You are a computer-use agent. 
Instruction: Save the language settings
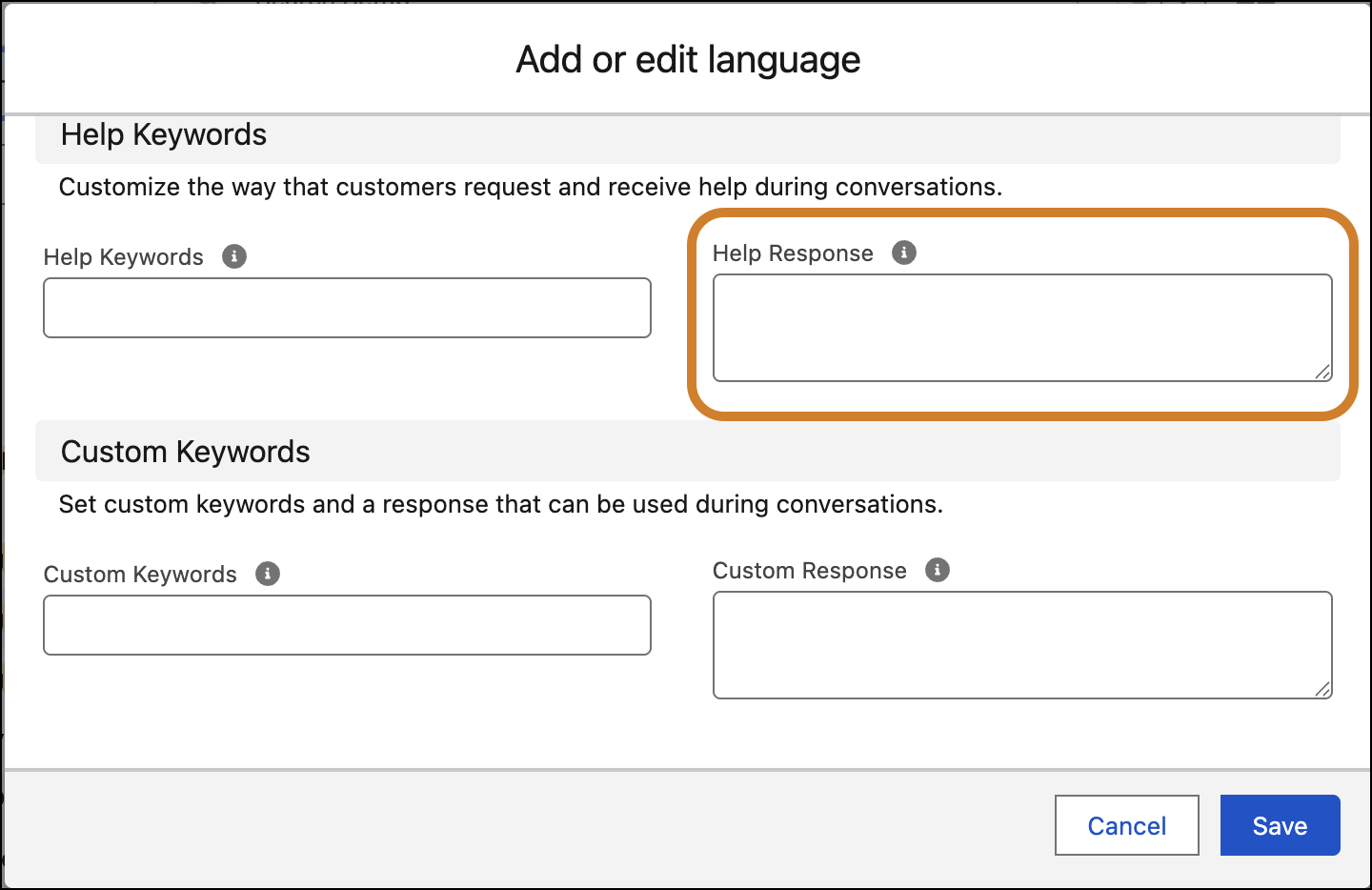[x=1280, y=825]
